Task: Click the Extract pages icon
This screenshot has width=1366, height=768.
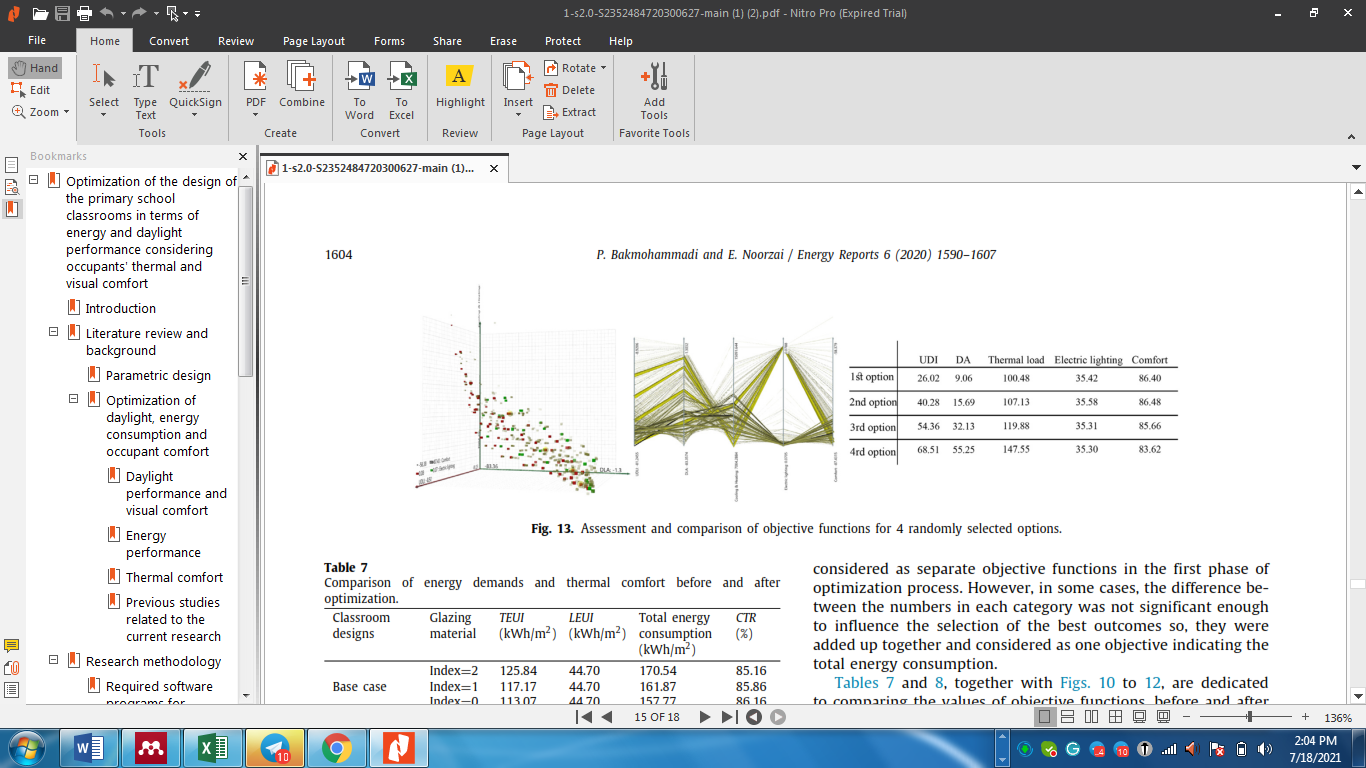Action: click(570, 112)
